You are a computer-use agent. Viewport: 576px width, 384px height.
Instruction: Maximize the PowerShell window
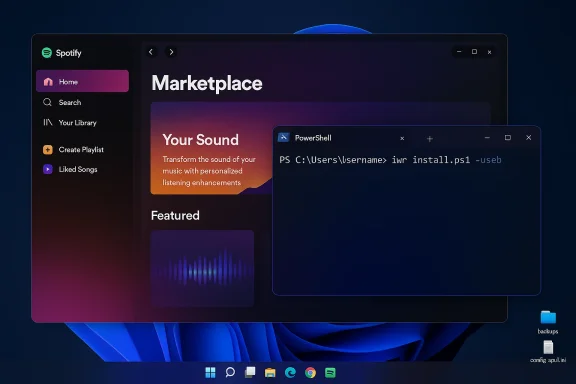pos(508,137)
